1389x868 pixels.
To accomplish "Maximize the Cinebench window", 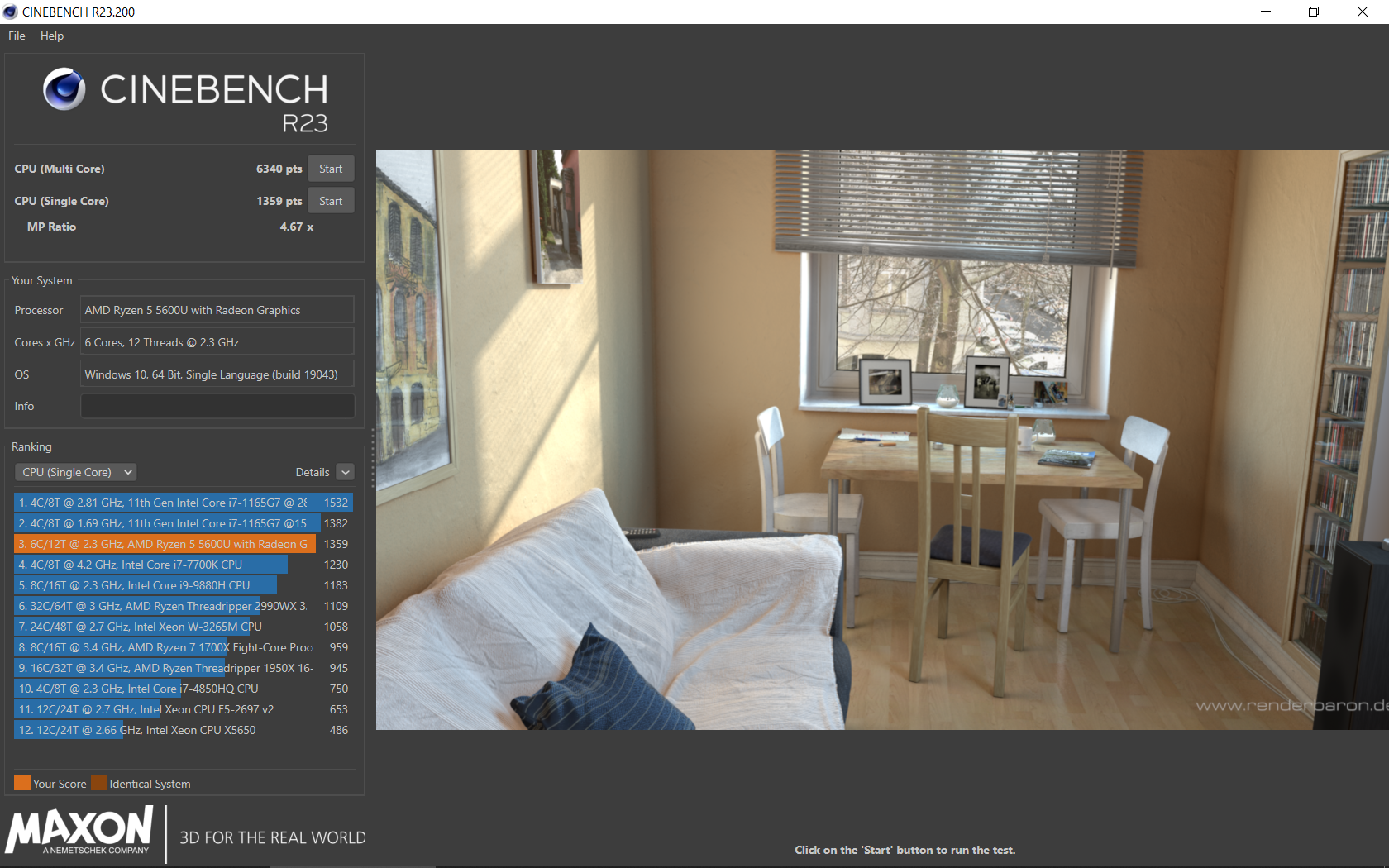I will [1314, 12].
